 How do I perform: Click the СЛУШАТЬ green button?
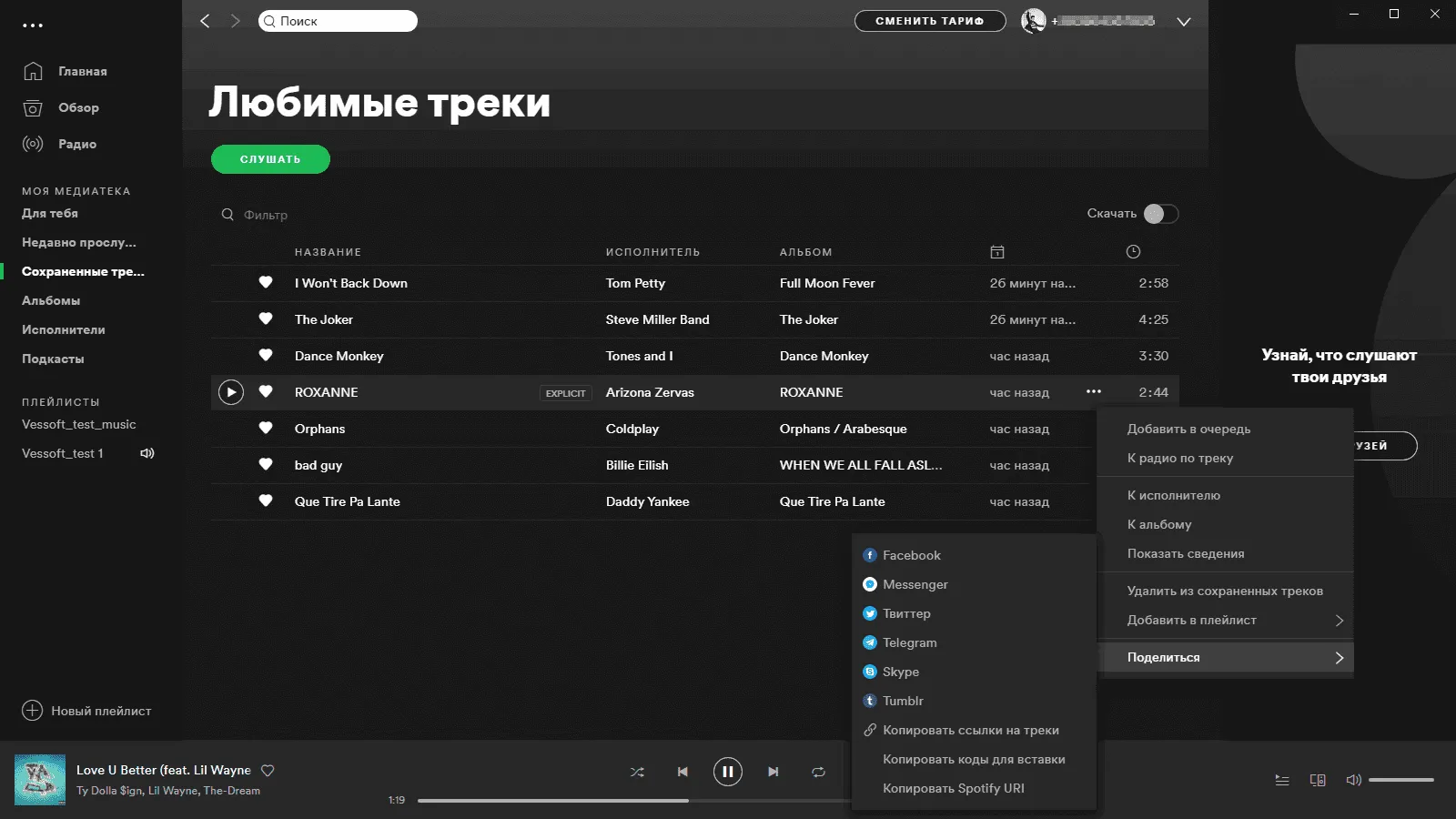pyautogui.click(x=270, y=159)
